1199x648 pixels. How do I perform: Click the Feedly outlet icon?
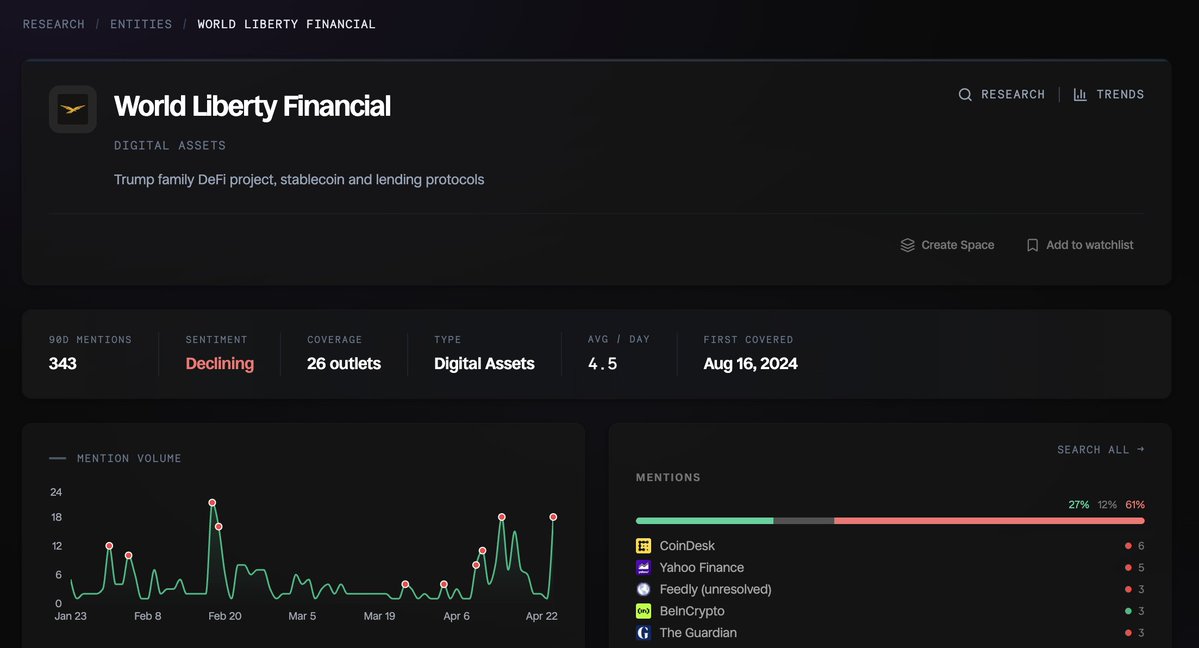pos(643,589)
